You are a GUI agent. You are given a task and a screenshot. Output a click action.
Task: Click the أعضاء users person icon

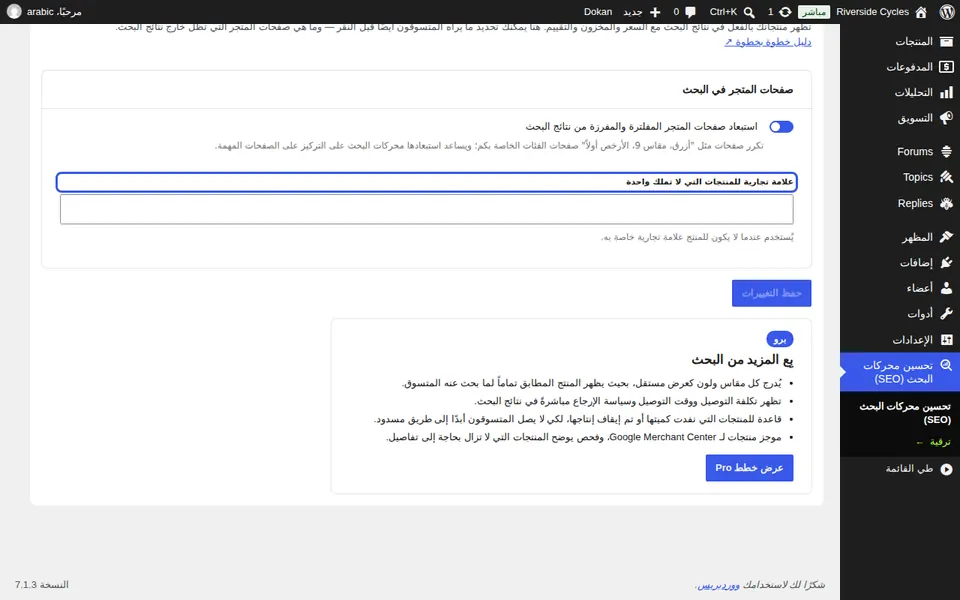click(947, 288)
